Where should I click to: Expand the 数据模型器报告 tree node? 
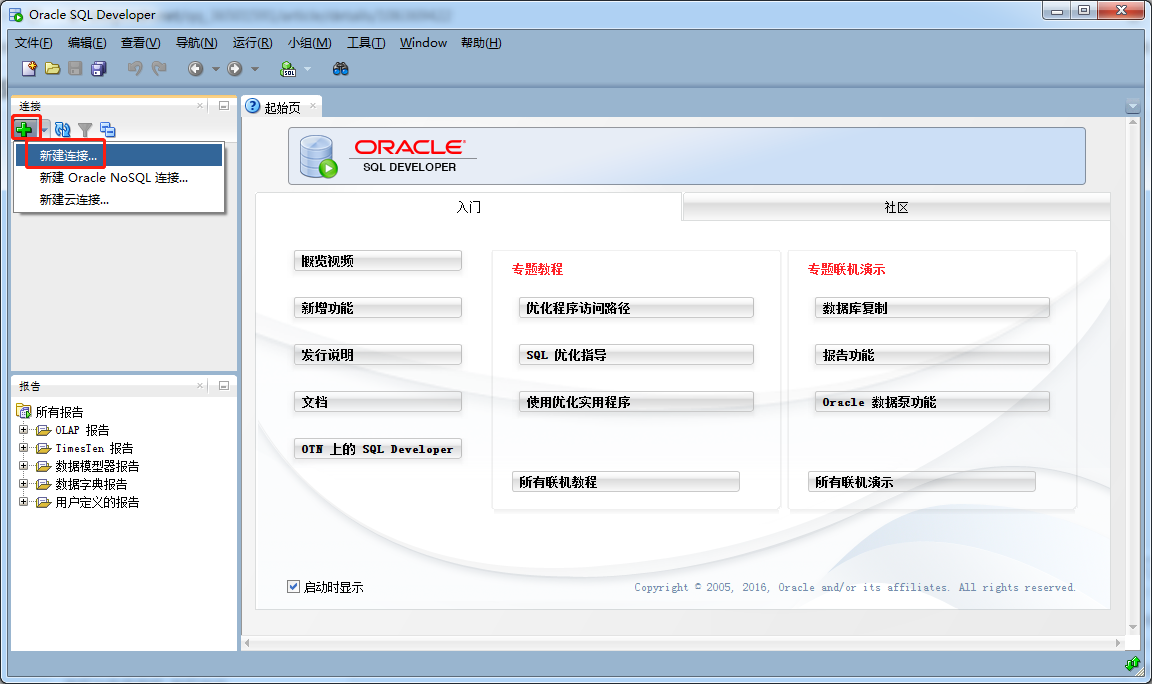pos(24,466)
